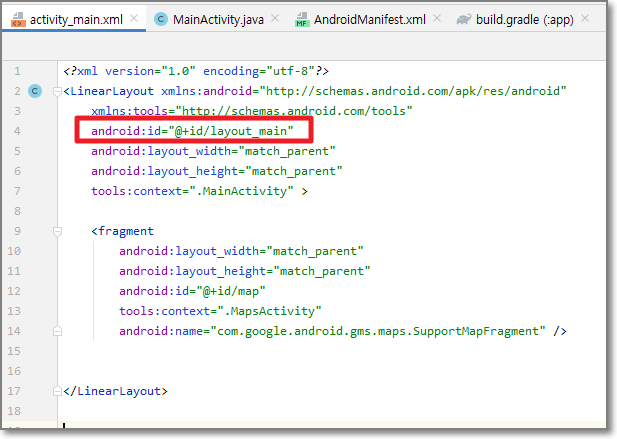Click line number 15 in the gutter

click(14, 351)
